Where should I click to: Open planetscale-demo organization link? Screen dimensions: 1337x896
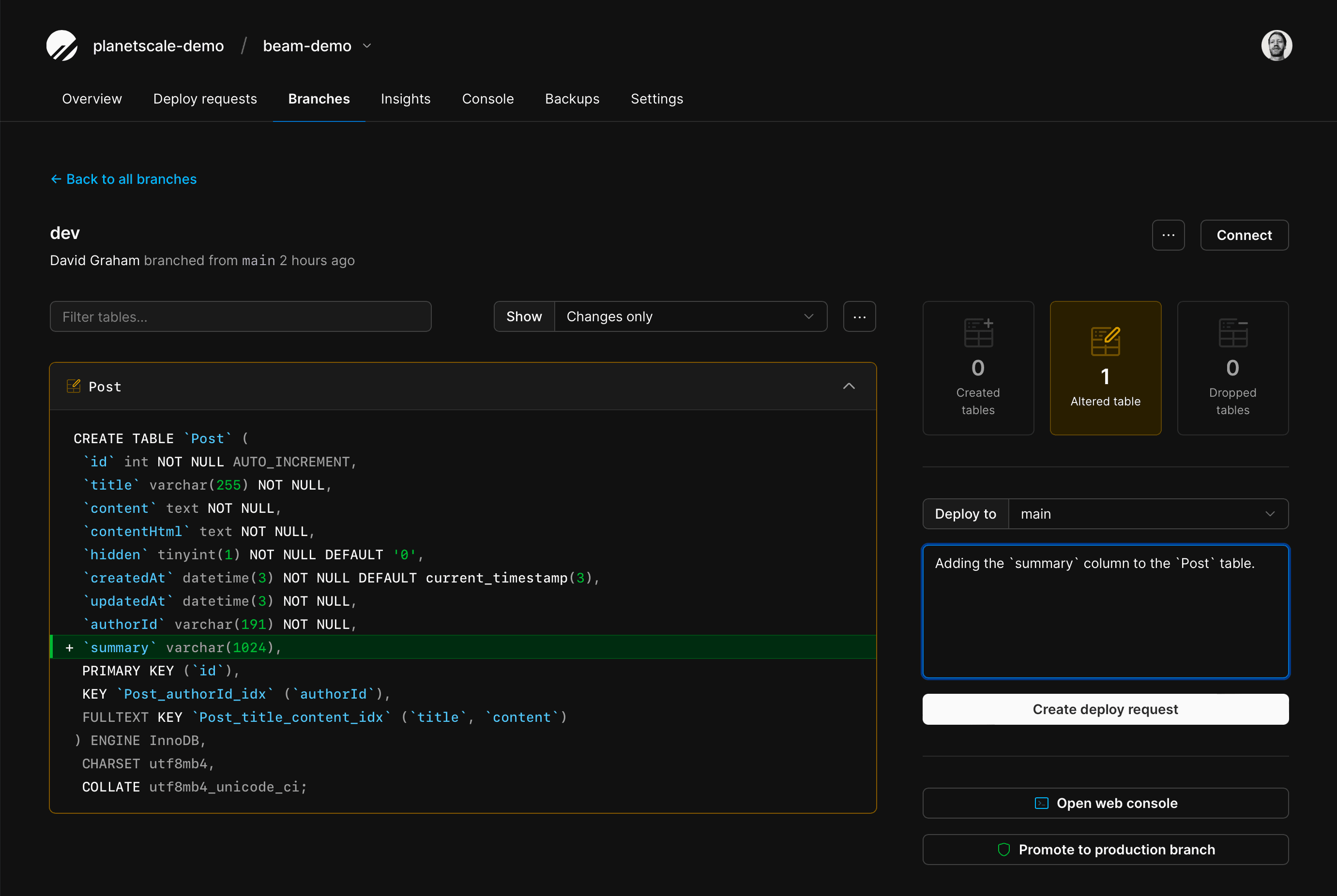pyautogui.click(x=158, y=45)
